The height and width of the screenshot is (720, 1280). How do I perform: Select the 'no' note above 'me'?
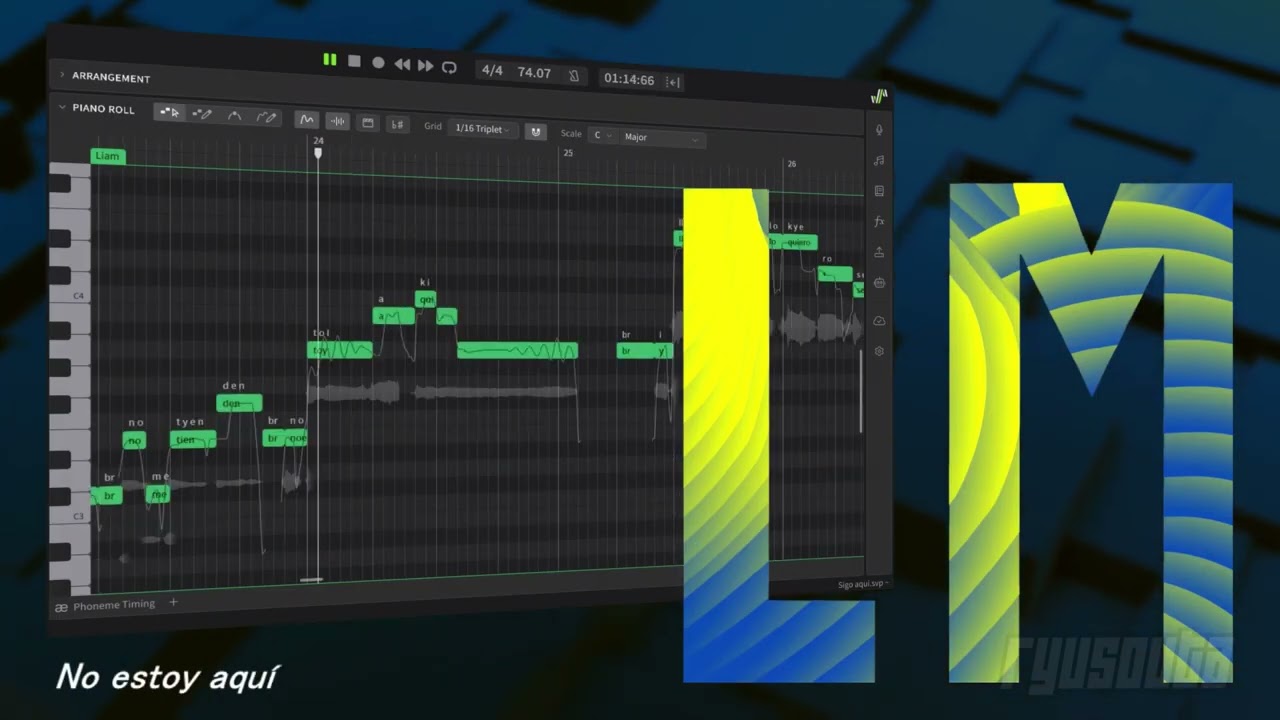134,440
